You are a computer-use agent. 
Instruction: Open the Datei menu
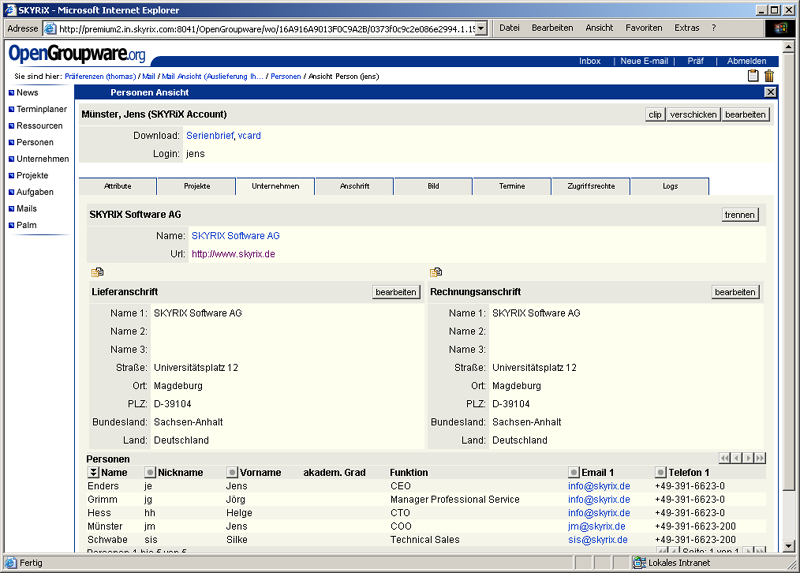pos(509,28)
